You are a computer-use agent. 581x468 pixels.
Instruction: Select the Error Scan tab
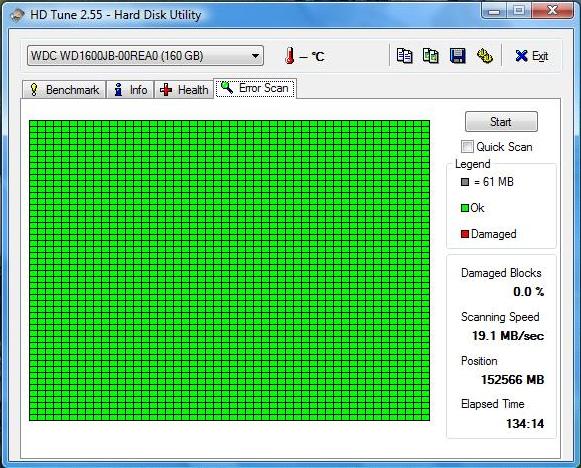click(x=255, y=88)
